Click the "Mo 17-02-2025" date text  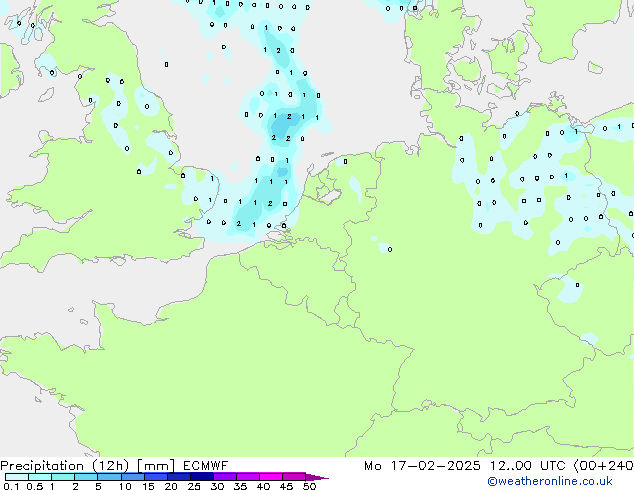[x=422, y=466]
